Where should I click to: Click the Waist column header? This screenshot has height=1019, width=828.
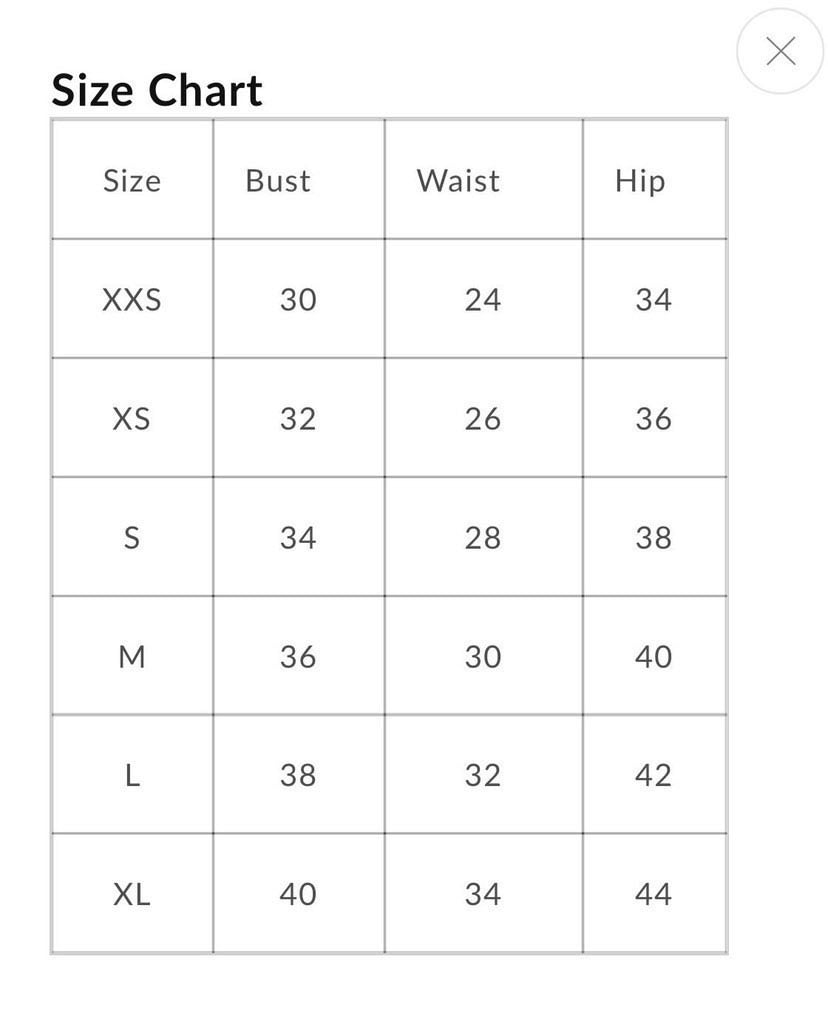click(x=458, y=181)
